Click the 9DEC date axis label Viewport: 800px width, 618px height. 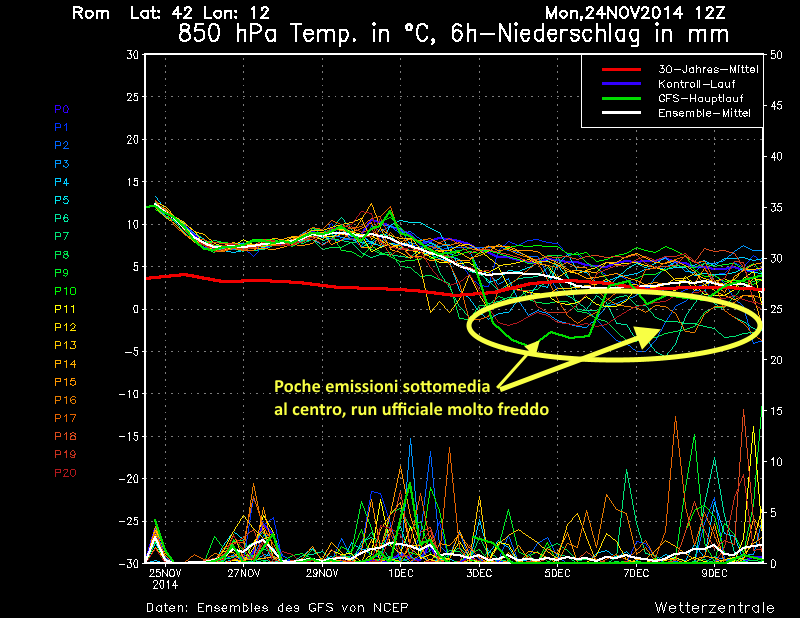[714, 574]
